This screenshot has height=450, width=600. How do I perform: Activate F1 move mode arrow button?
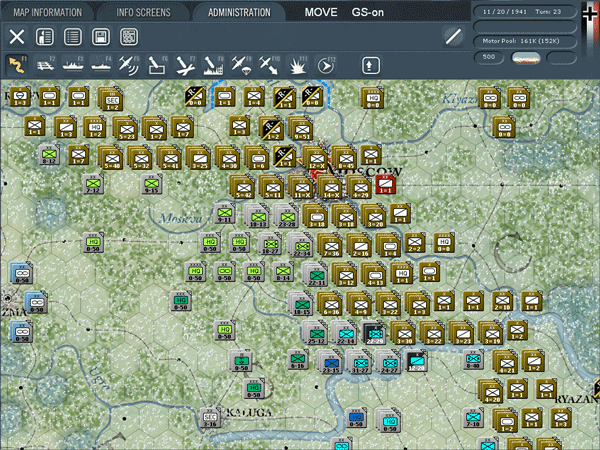tap(17, 65)
